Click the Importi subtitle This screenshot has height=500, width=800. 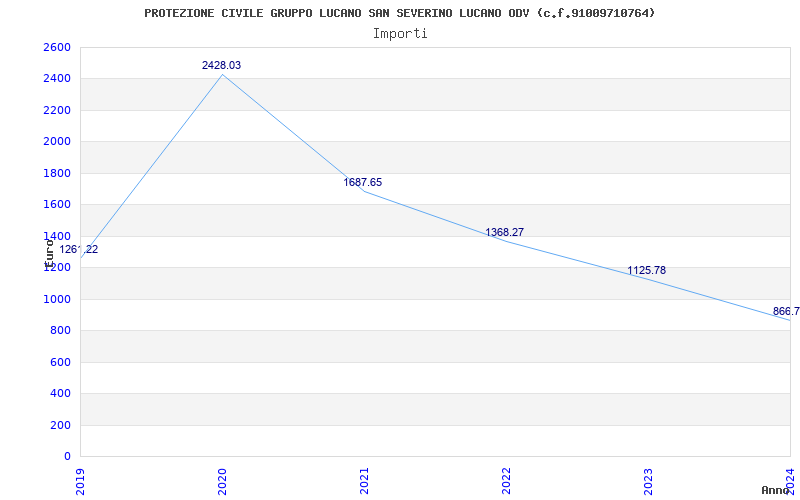click(x=400, y=34)
